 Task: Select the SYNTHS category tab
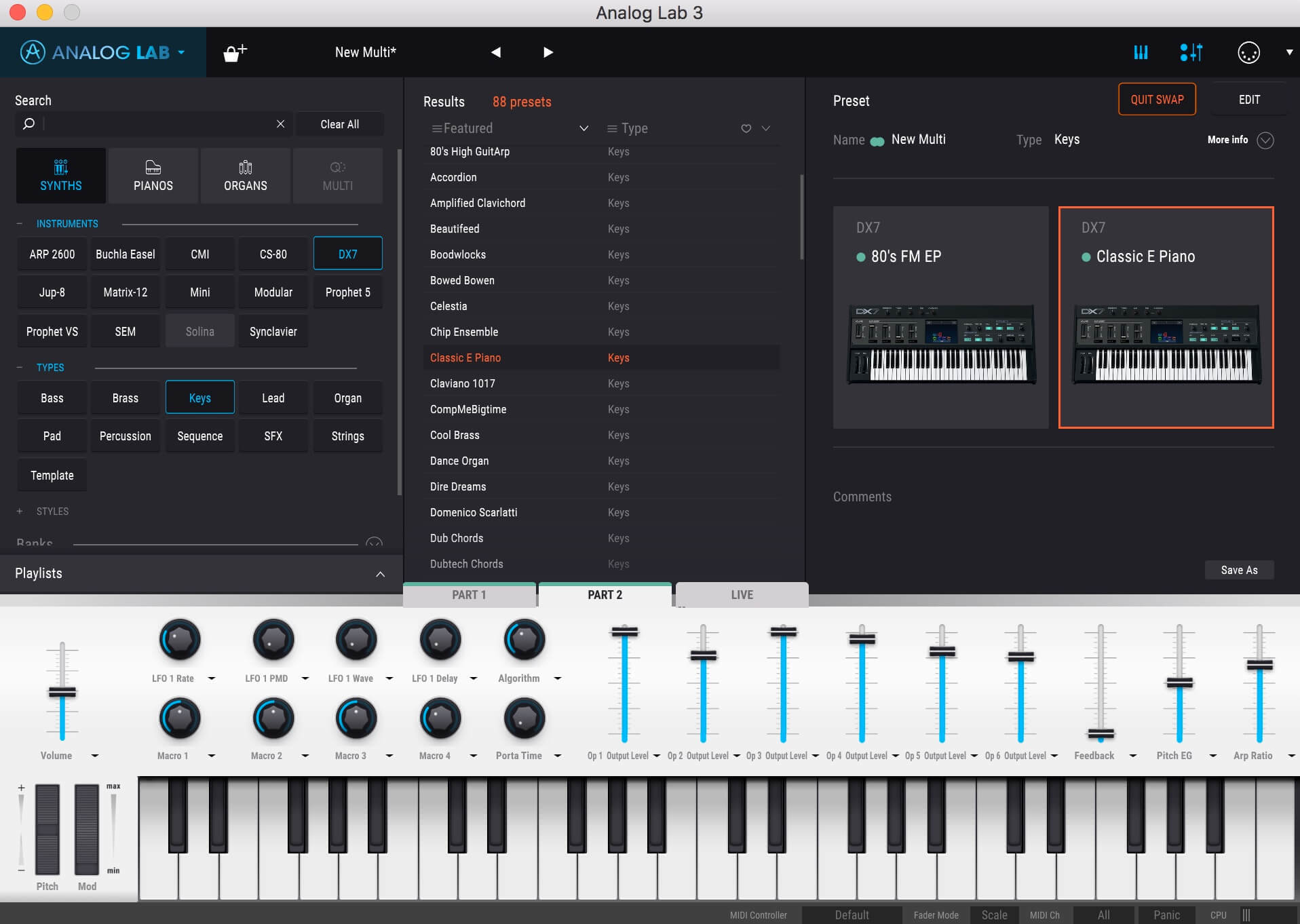pos(61,176)
